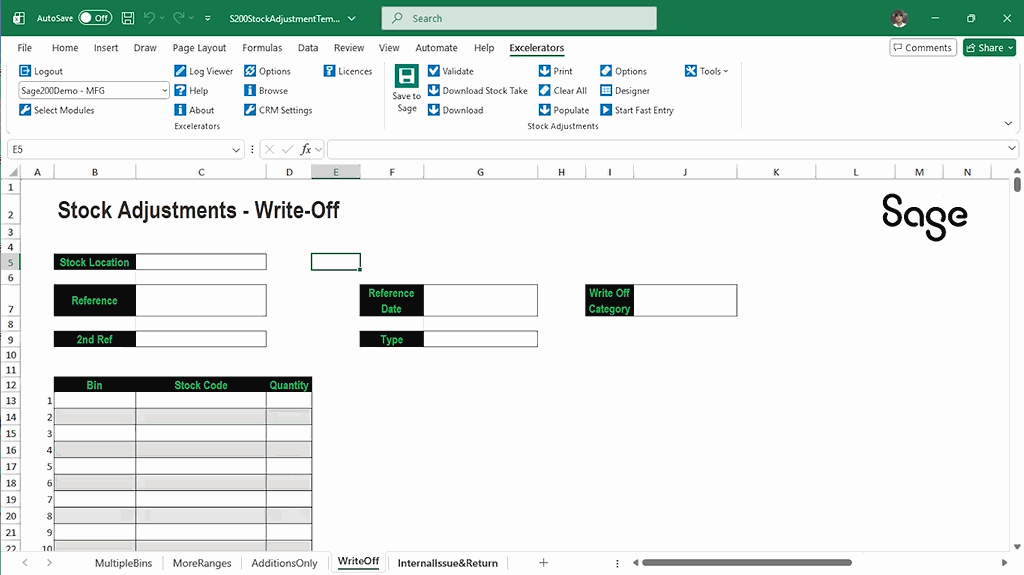
Task: Click the Stock Location input cell
Action: click(x=201, y=262)
